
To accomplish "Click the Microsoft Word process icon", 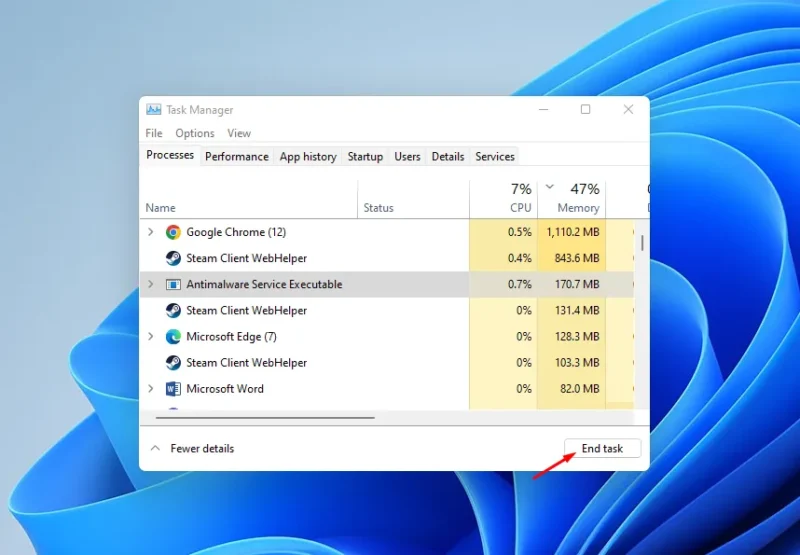I will [173, 389].
